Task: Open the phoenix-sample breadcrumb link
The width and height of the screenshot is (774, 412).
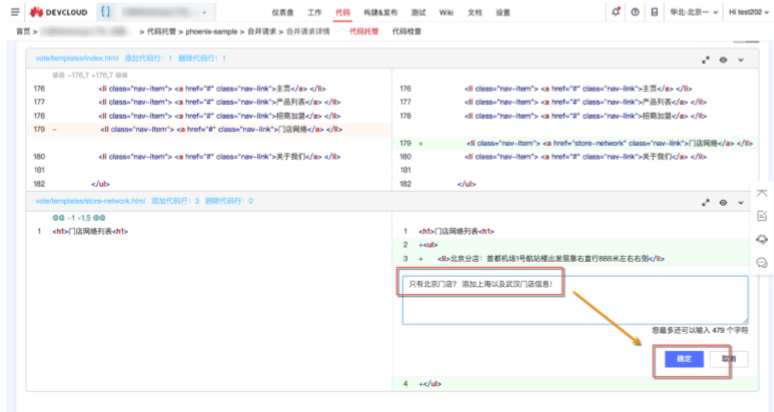Action: [211, 31]
